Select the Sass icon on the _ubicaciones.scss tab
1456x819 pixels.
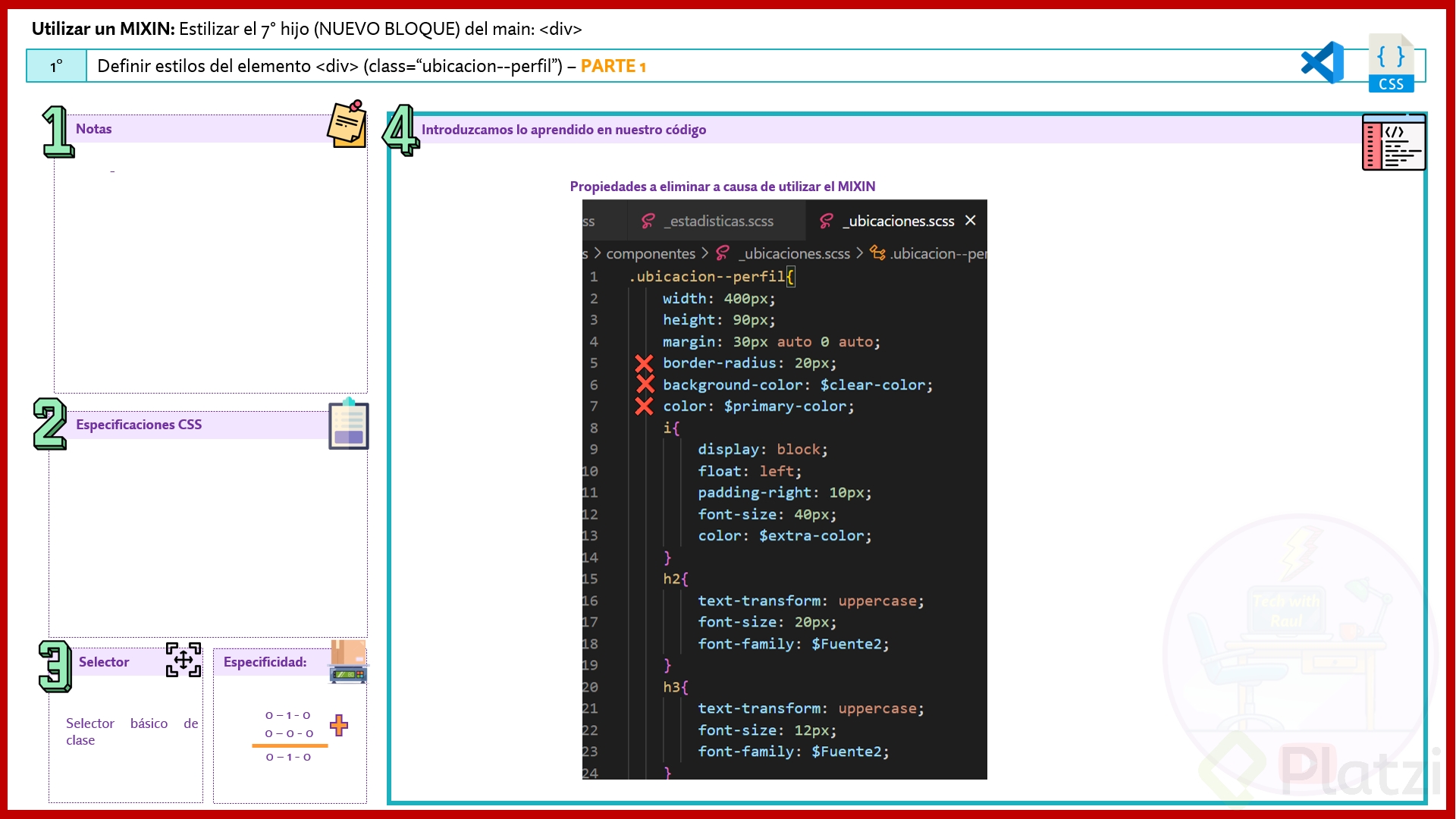tap(825, 221)
